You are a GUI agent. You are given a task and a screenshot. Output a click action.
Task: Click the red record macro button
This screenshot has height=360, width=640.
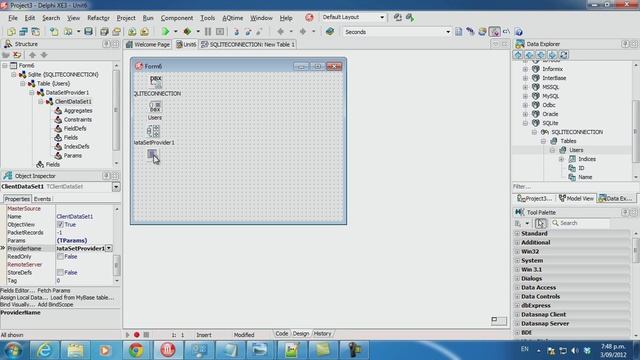click(137, 335)
